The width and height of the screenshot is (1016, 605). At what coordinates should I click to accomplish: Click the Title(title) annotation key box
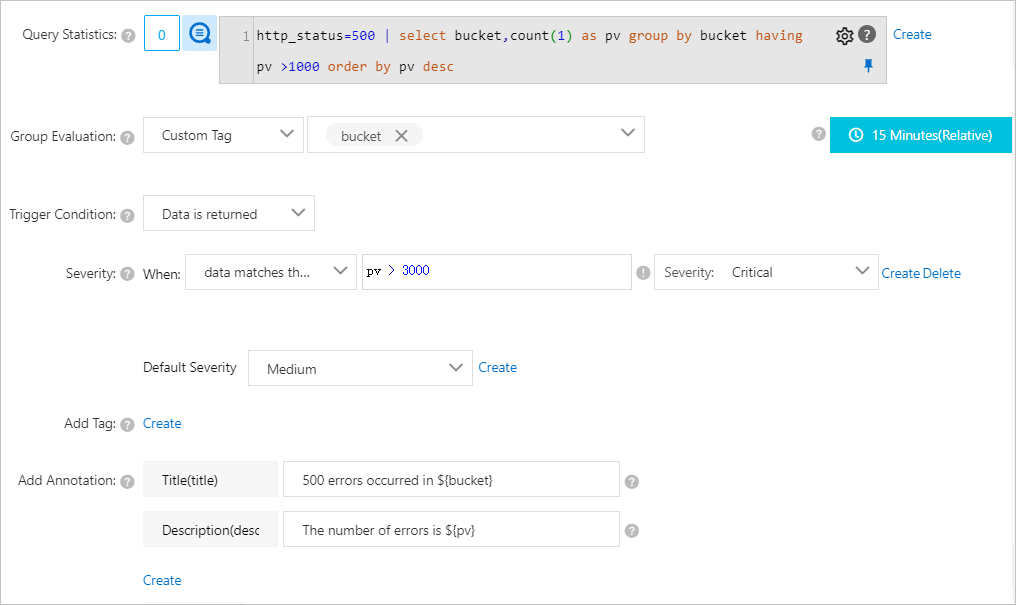pos(211,479)
